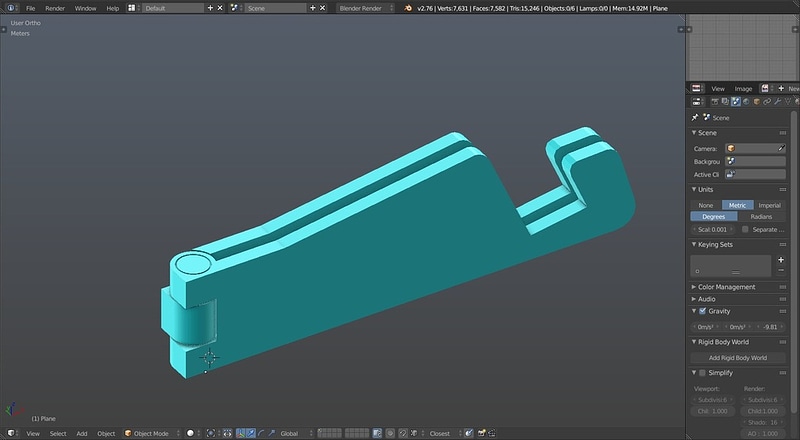Add a new scene with plus icon

[313, 8]
